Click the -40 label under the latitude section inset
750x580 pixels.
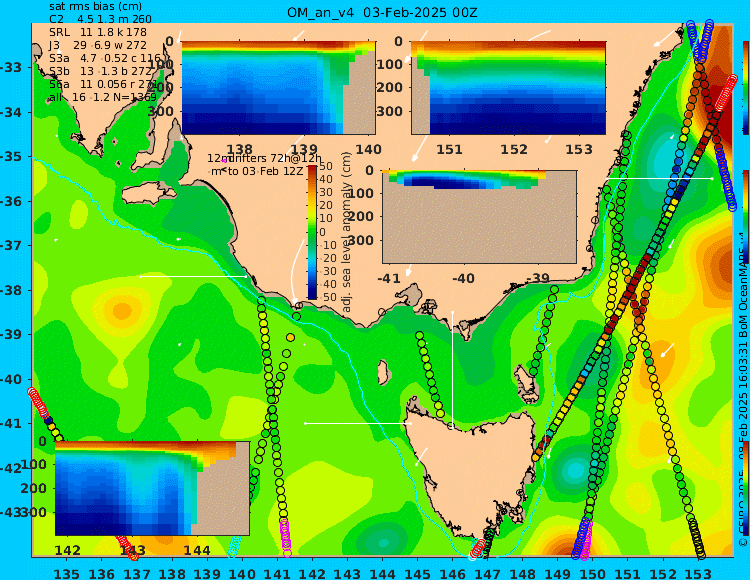point(463,278)
